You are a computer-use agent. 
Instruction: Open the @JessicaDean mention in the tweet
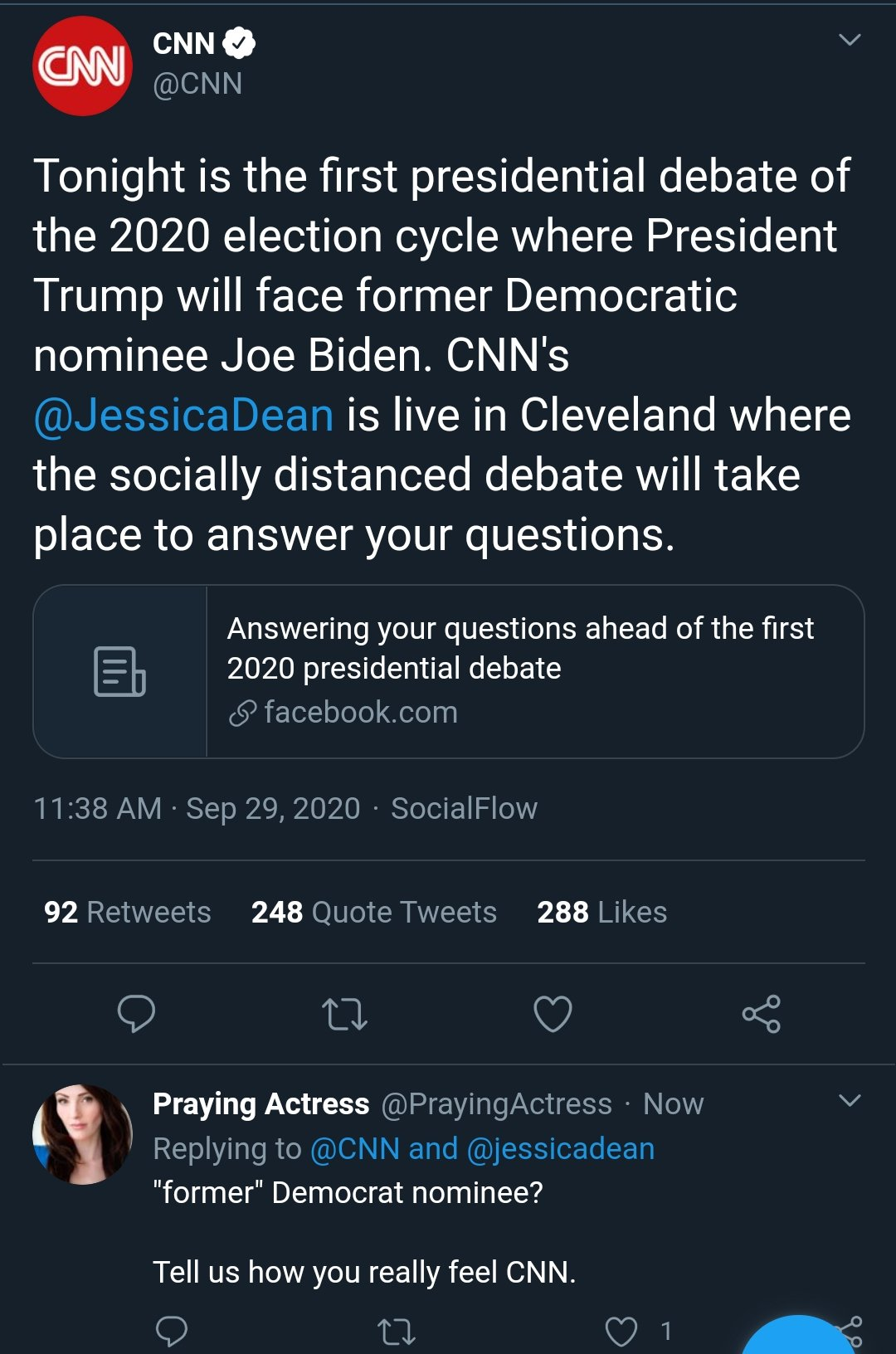pyautogui.click(x=183, y=415)
